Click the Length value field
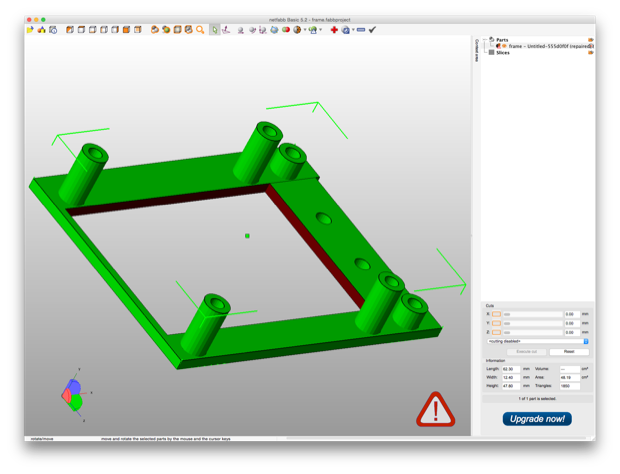Viewport: 620px width, 474px height. pyautogui.click(x=511, y=369)
